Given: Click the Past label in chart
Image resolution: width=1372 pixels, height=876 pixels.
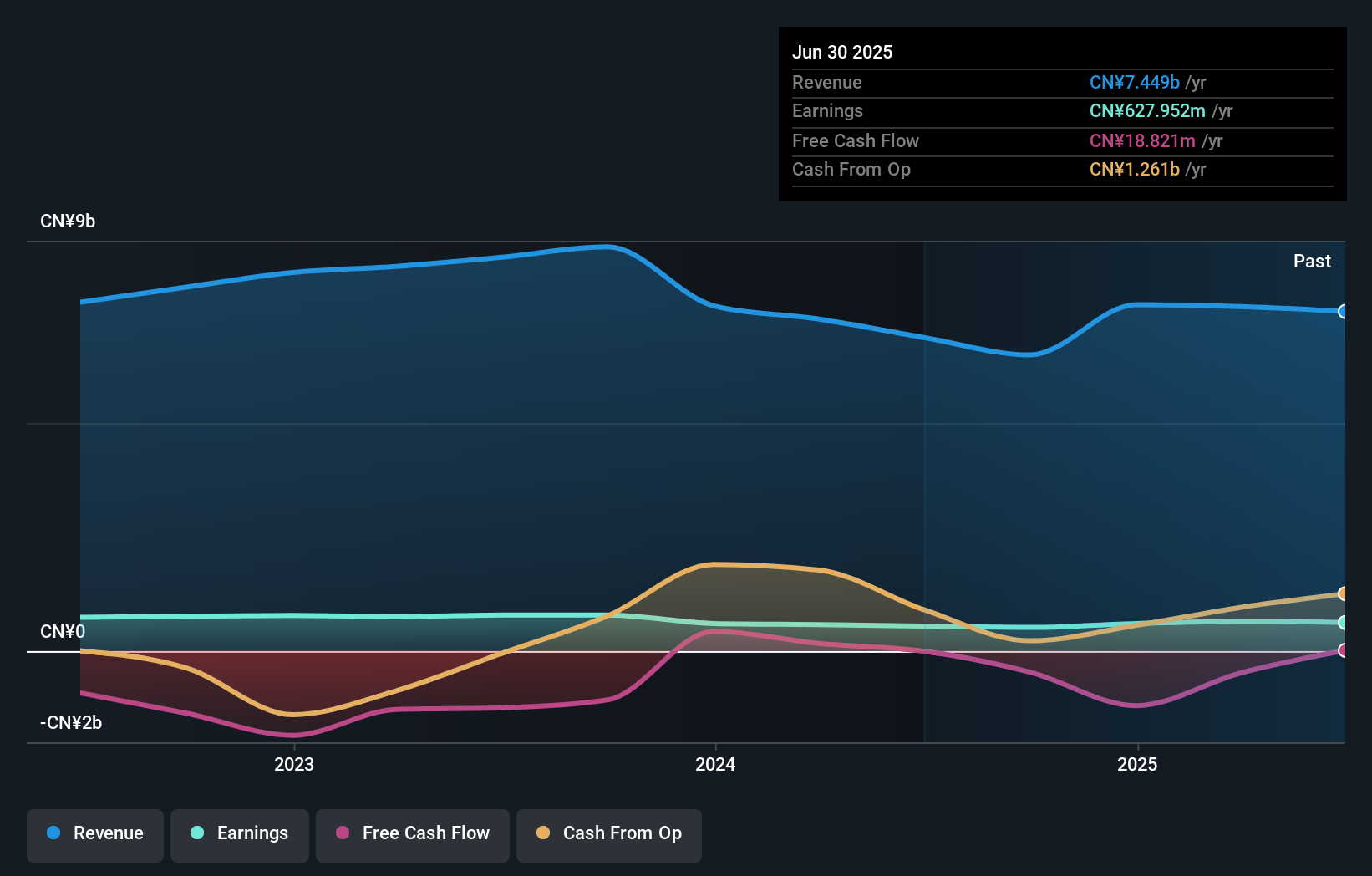Looking at the screenshot, I should click(x=1312, y=262).
